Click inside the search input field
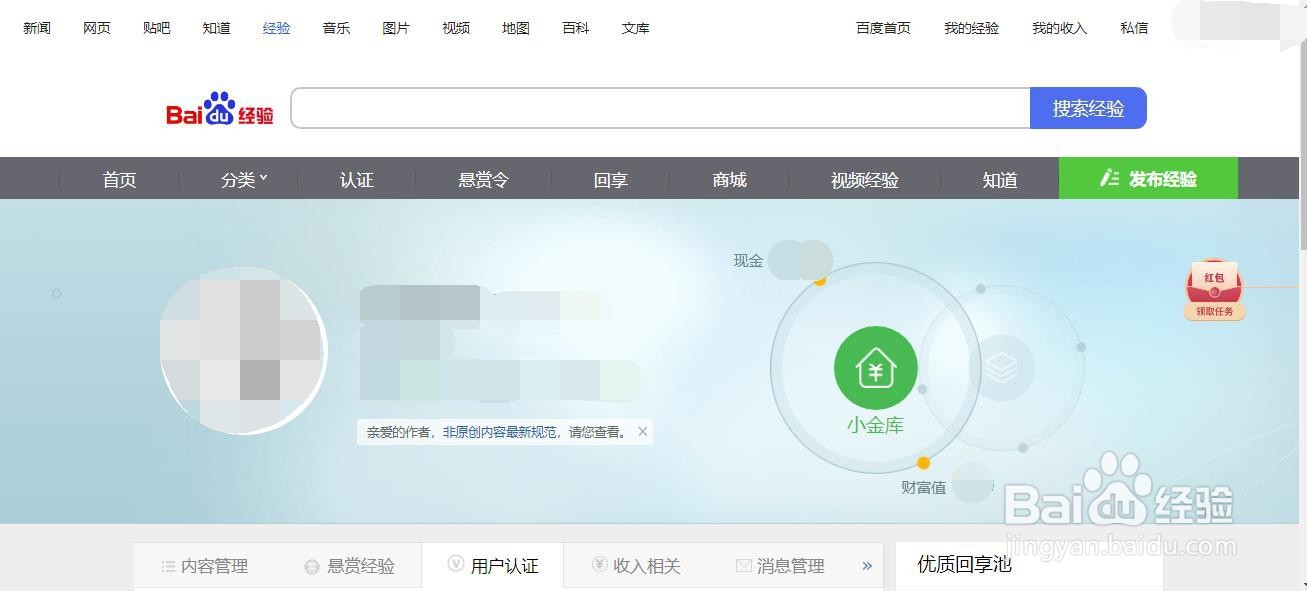1307x591 pixels. 660,107
